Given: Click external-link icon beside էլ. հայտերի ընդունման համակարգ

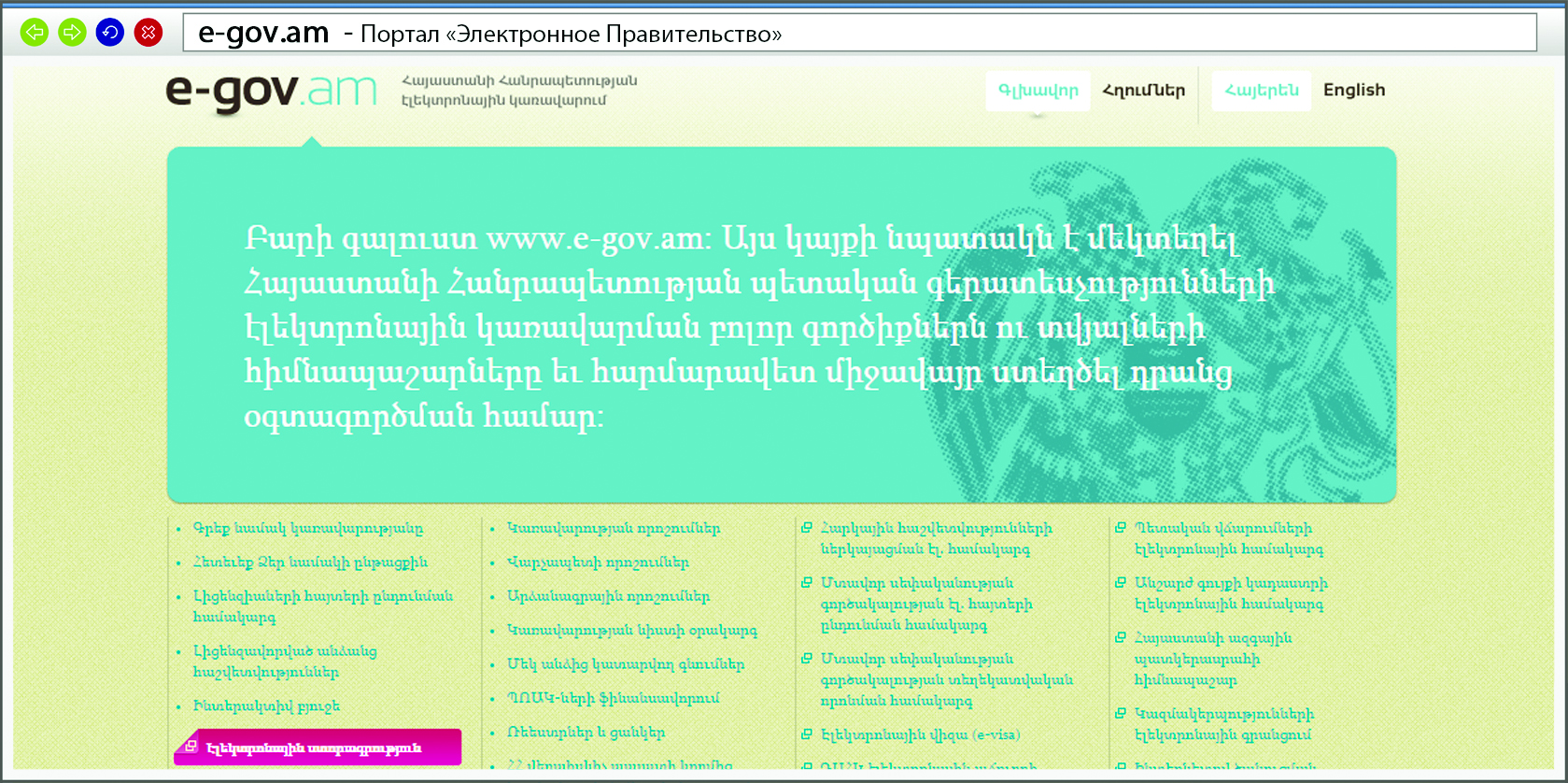Looking at the screenshot, I should click(x=807, y=583).
